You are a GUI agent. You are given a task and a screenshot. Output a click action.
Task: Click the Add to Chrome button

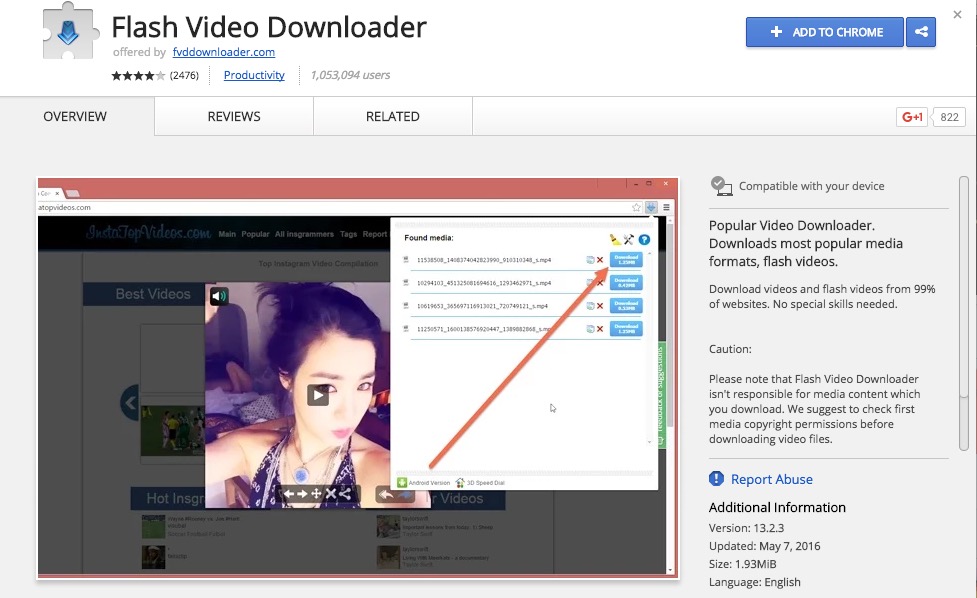click(x=824, y=32)
